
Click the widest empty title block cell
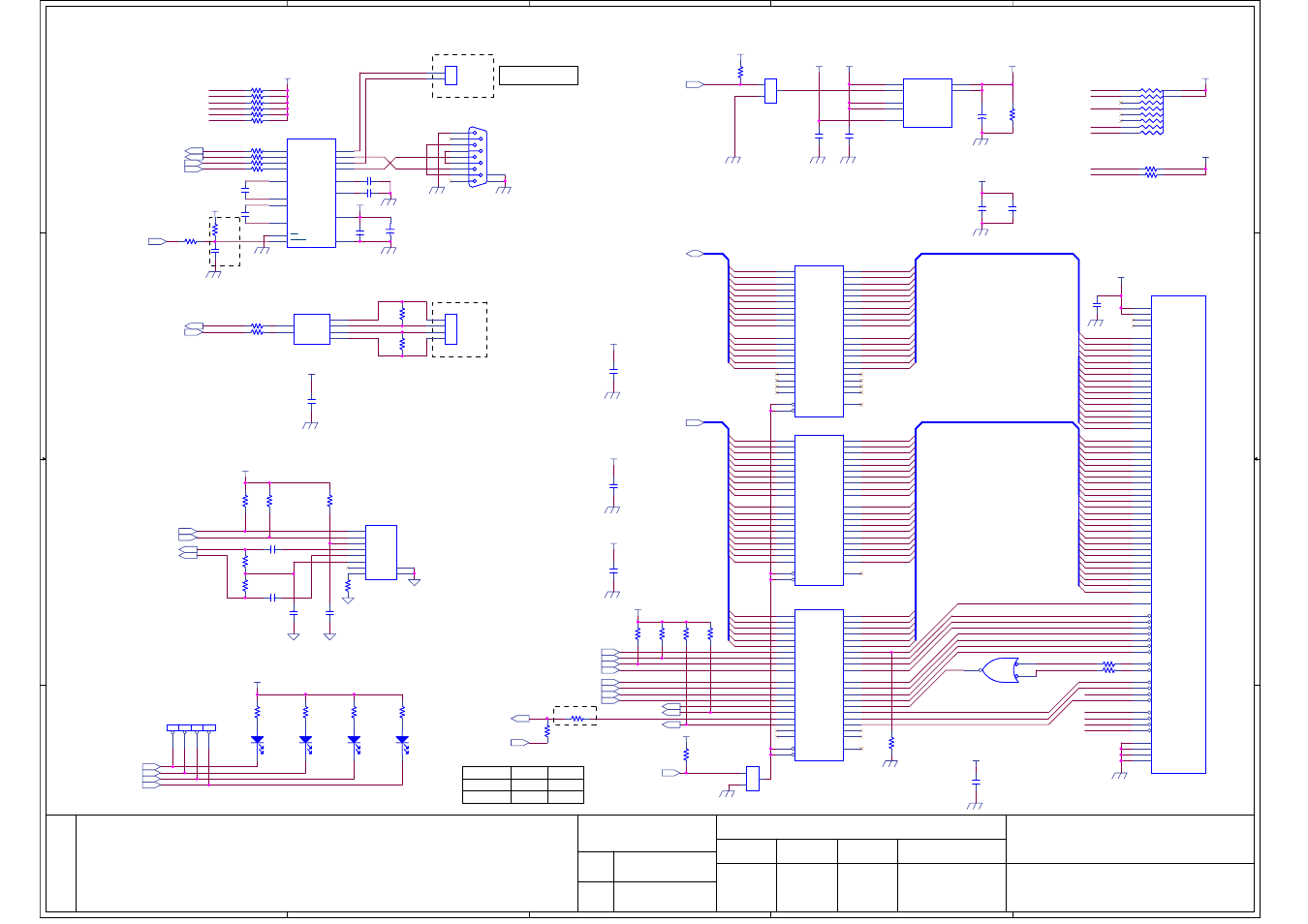pos(327,864)
